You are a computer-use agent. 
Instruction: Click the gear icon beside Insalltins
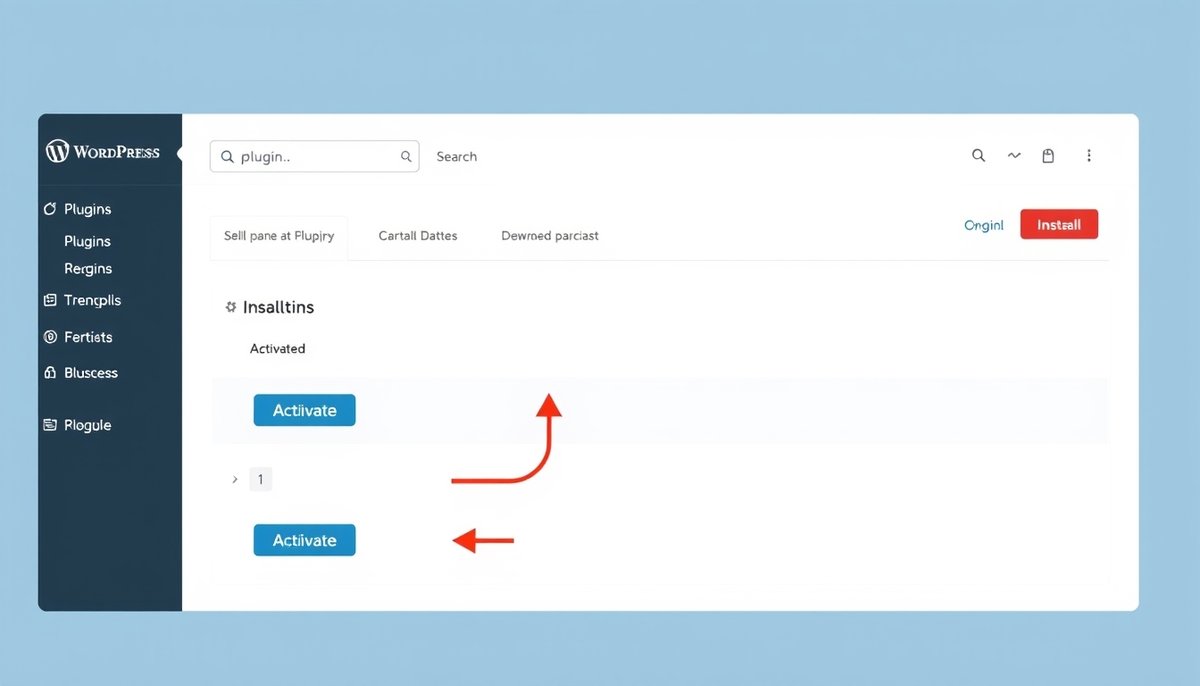(231, 307)
